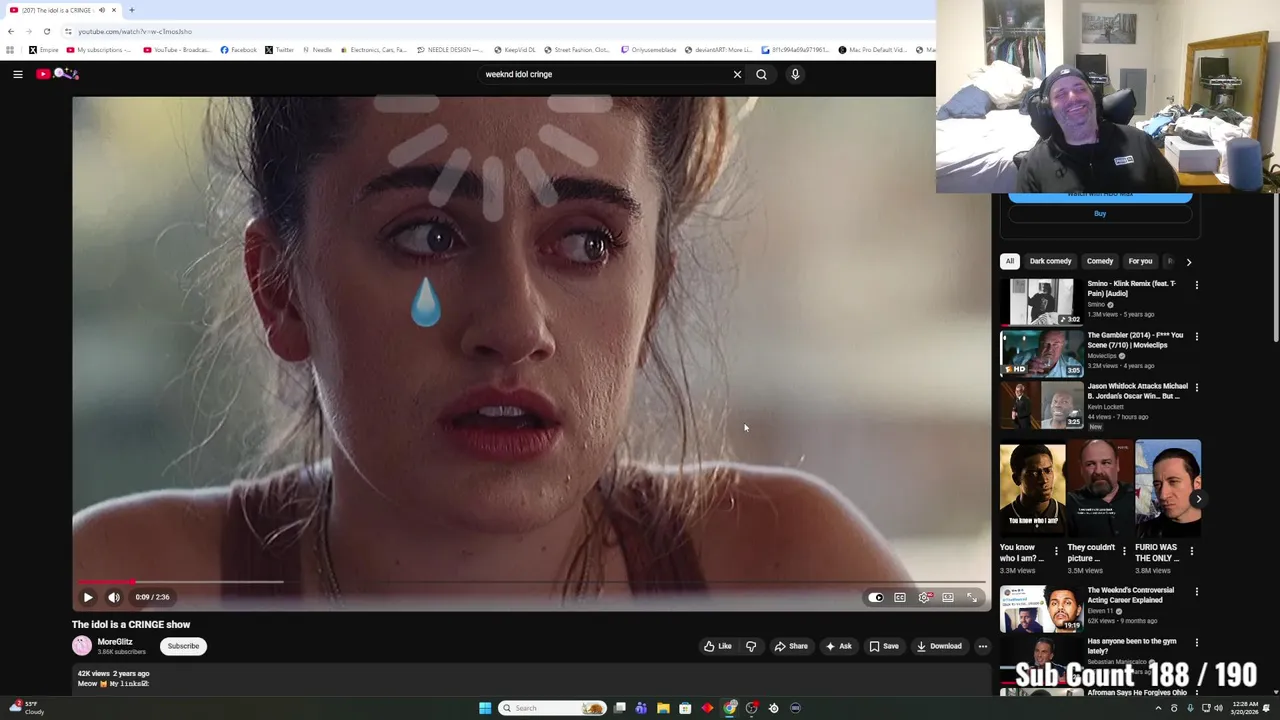Select the For you filter chip
The height and width of the screenshot is (720, 1280).
tap(1140, 261)
